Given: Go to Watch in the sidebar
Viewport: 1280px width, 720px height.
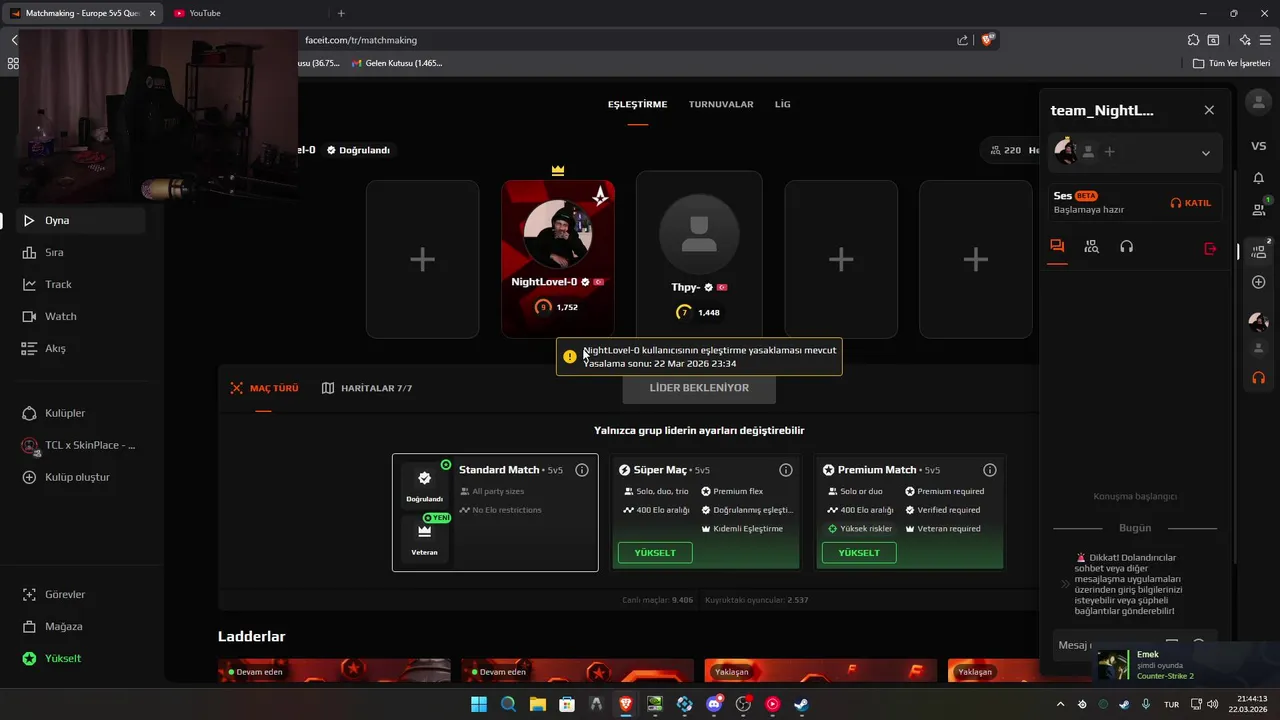Looking at the screenshot, I should click(80, 316).
